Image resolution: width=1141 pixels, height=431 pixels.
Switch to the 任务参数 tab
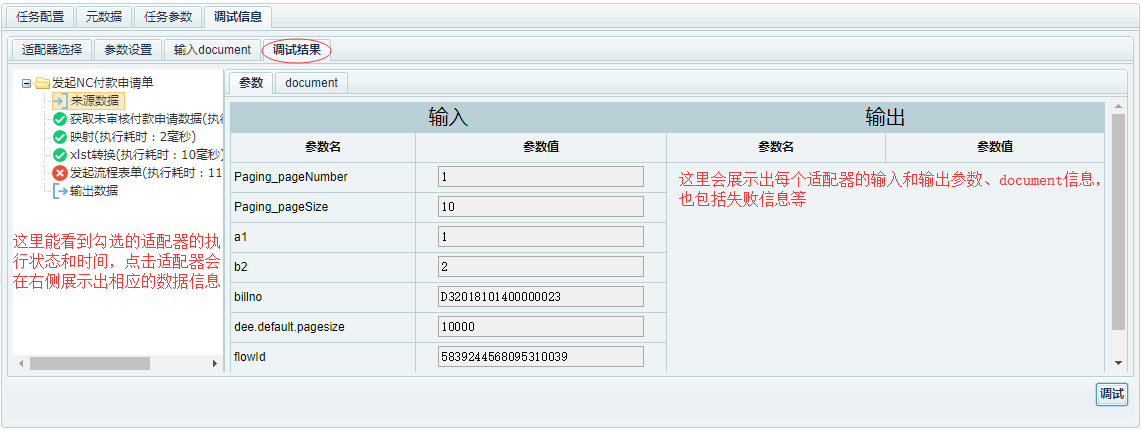point(167,17)
